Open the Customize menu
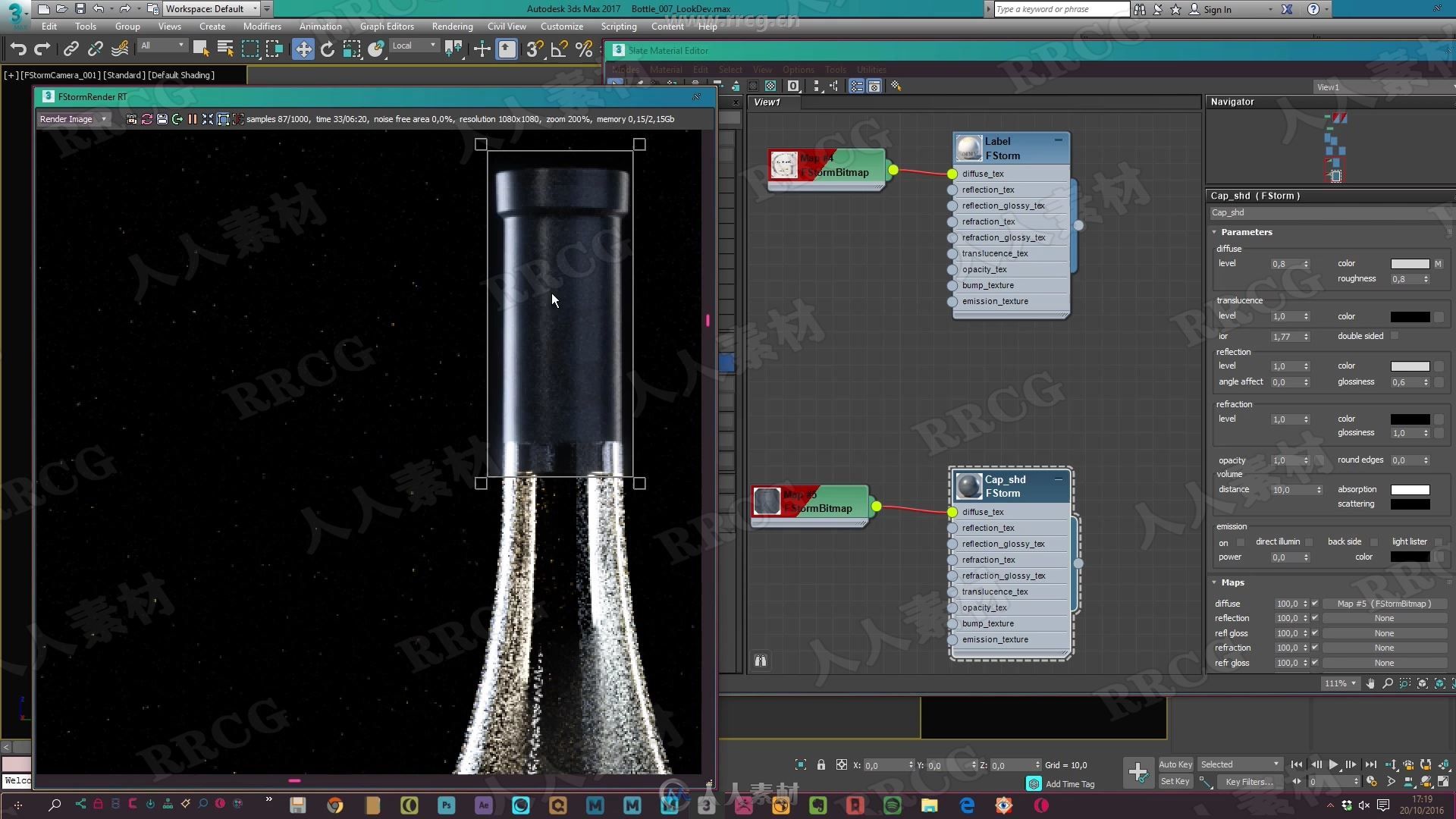 562,27
